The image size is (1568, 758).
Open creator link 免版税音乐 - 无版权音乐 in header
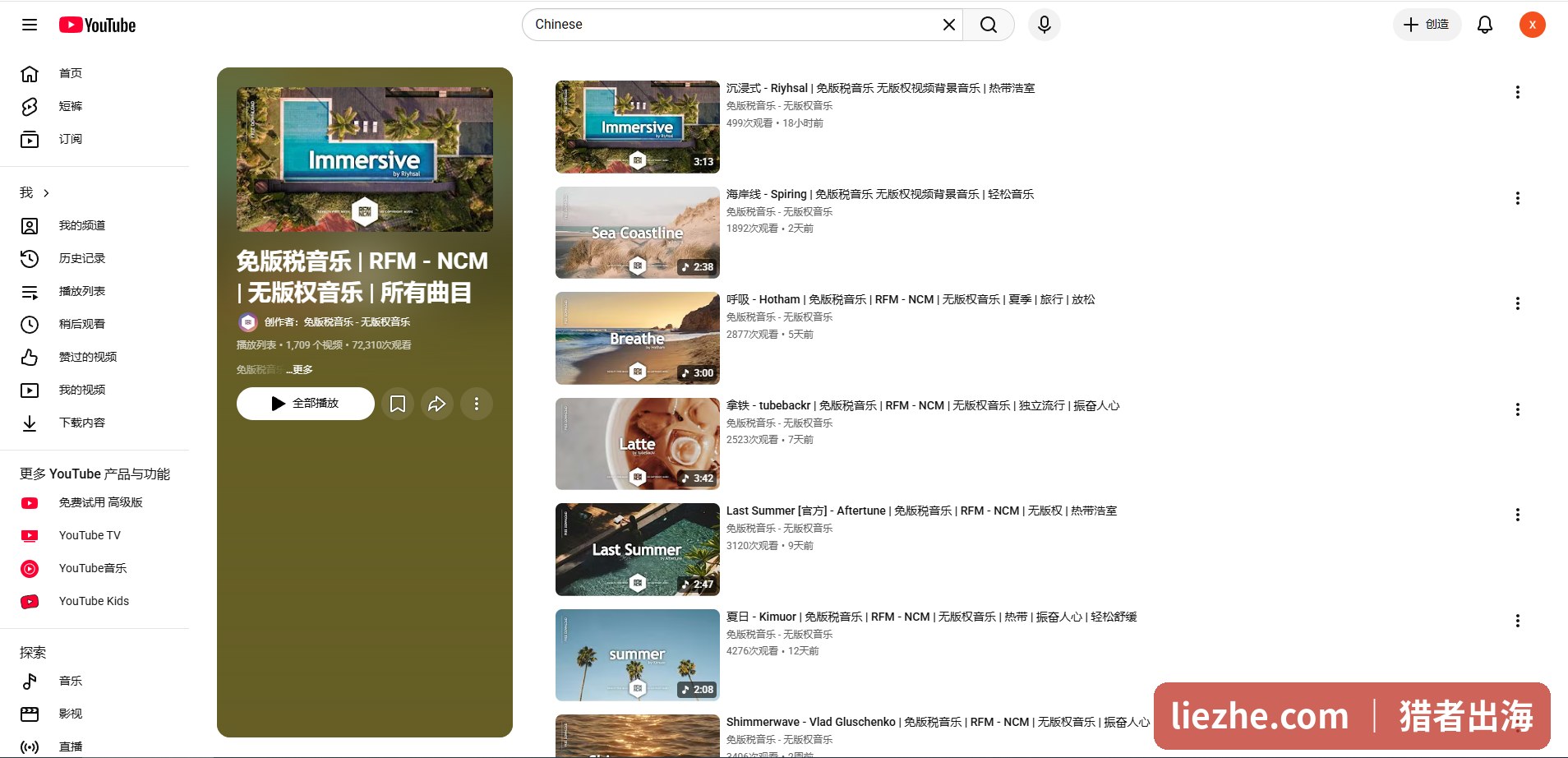[357, 322]
